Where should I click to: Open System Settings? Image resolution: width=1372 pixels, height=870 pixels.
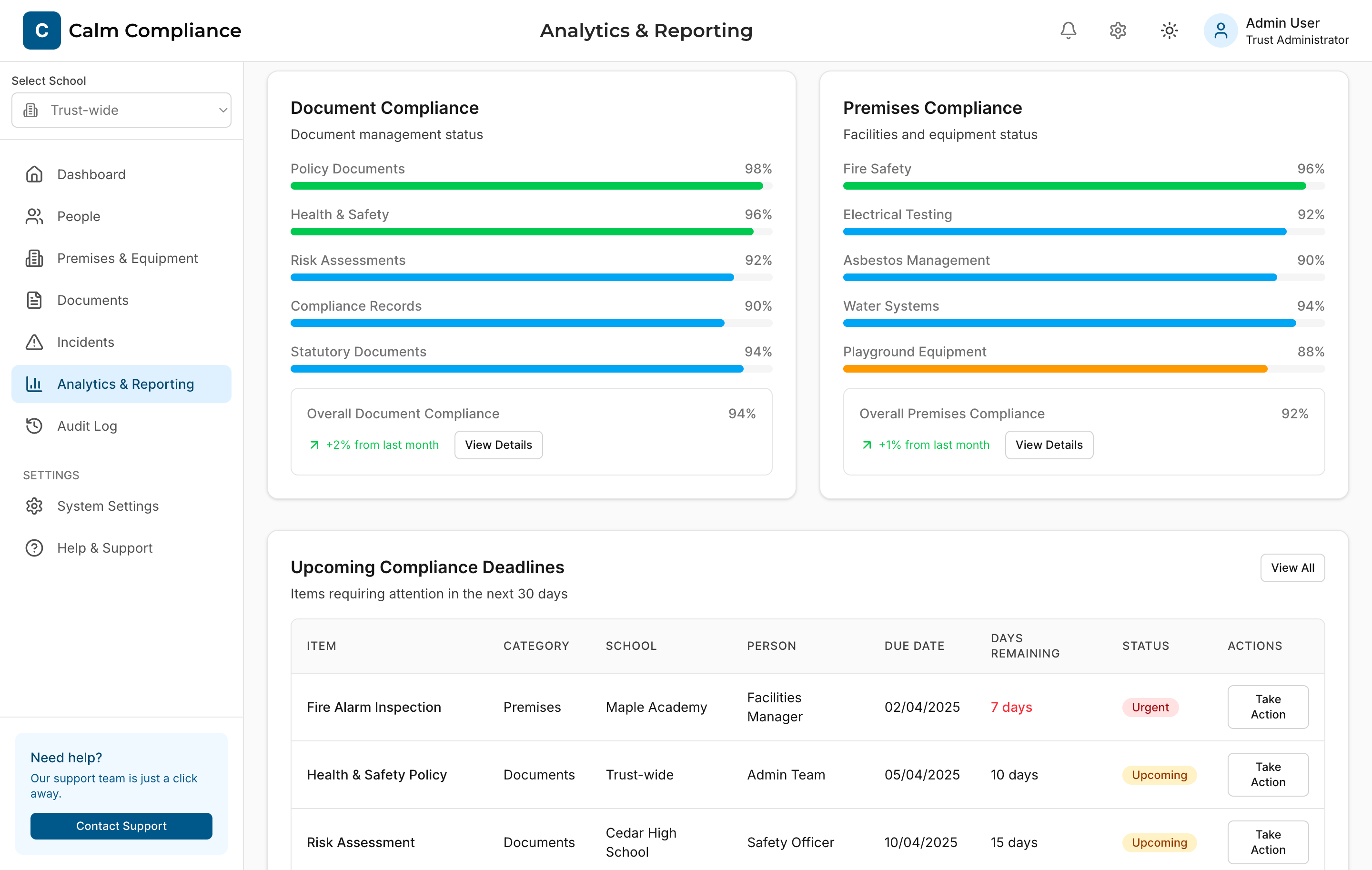point(121,506)
